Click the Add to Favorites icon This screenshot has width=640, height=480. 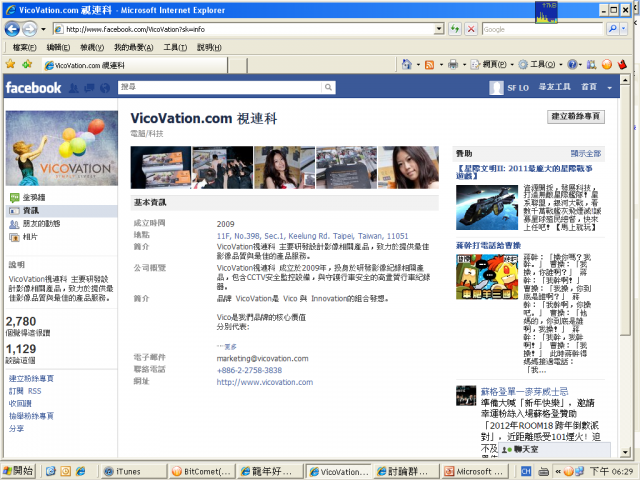(x=27, y=64)
